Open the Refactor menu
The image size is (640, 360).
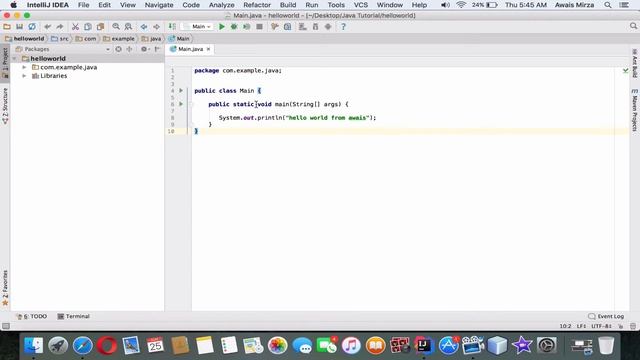257,5
